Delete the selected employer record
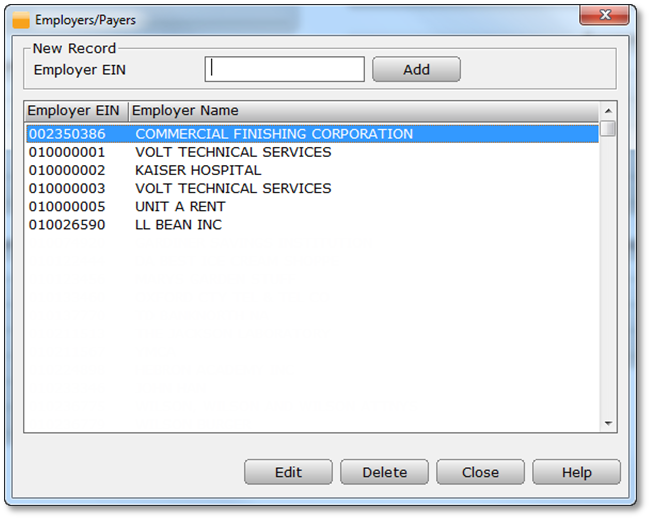The image size is (650, 519). (x=384, y=472)
